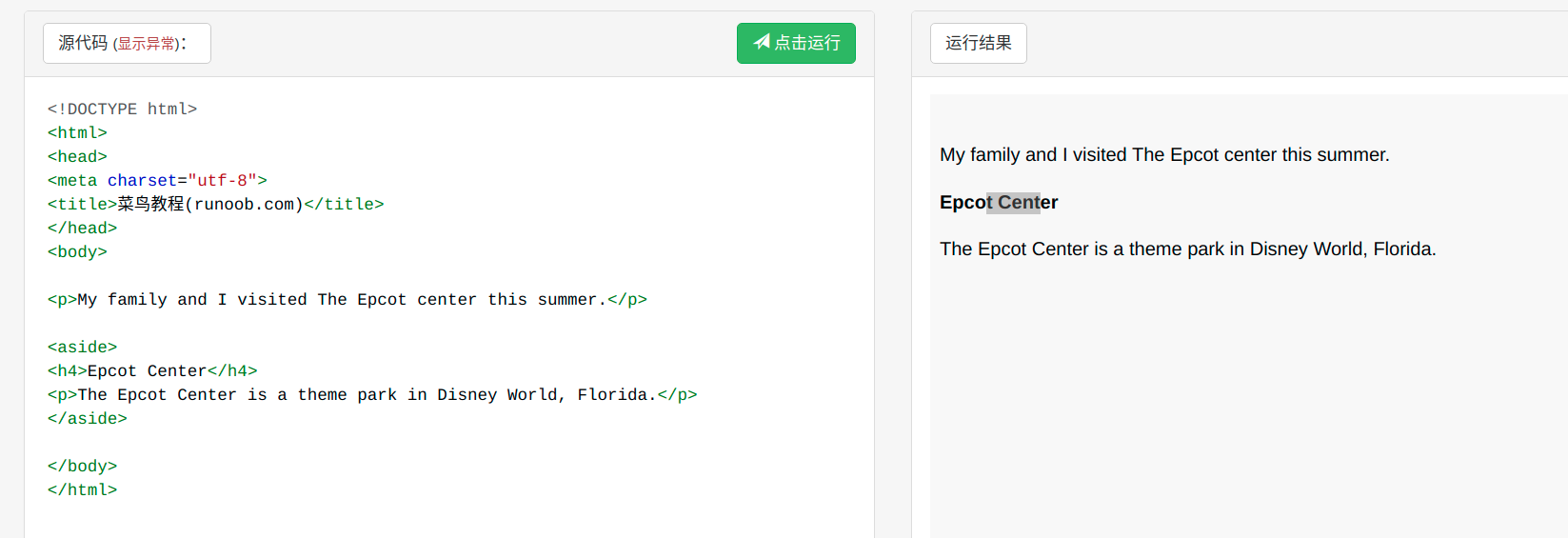Image resolution: width=1568 pixels, height=538 pixels.
Task: Click the paper plane run icon
Action: click(x=762, y=42)
